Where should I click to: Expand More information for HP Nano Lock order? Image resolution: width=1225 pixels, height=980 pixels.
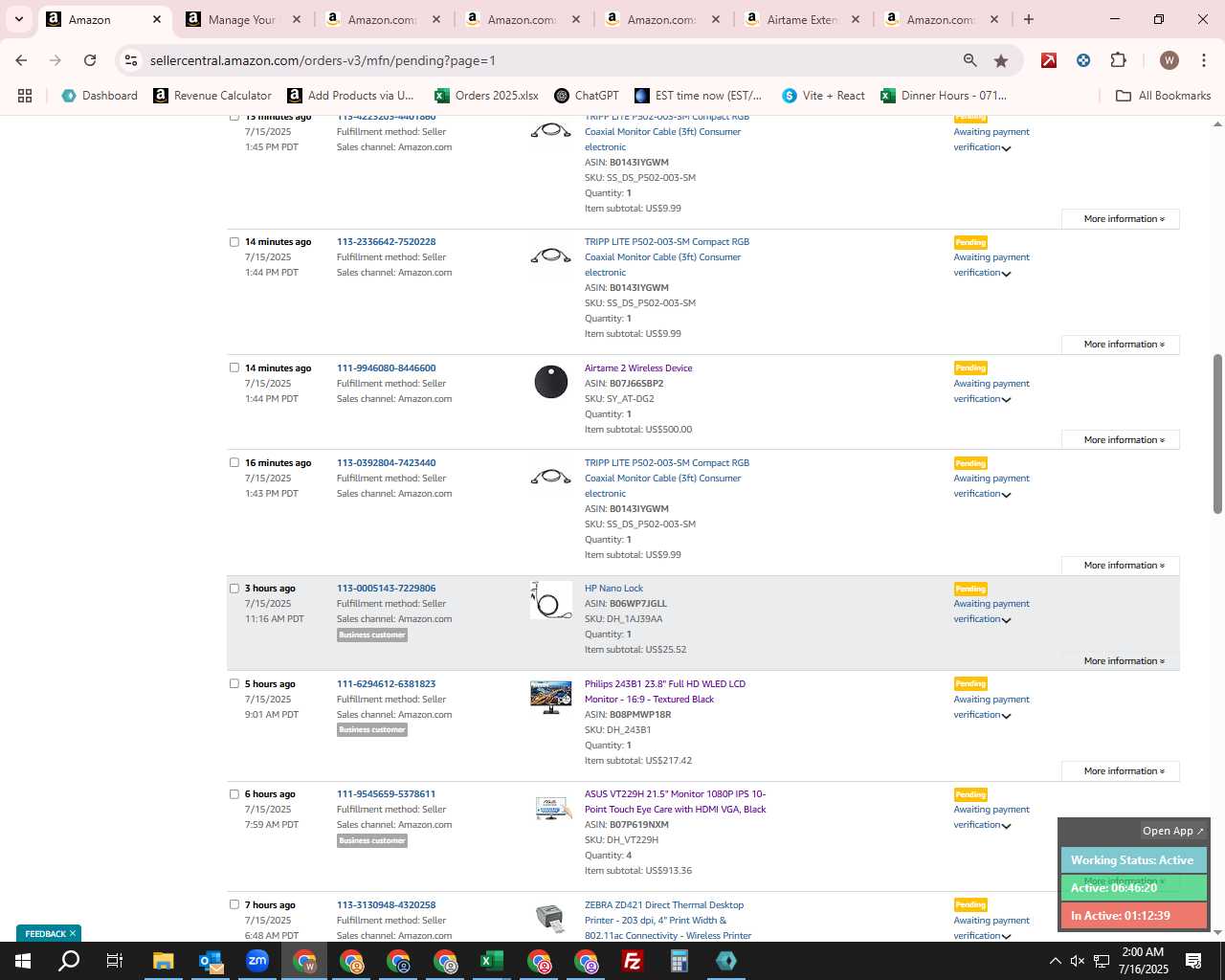(1121, 661)
